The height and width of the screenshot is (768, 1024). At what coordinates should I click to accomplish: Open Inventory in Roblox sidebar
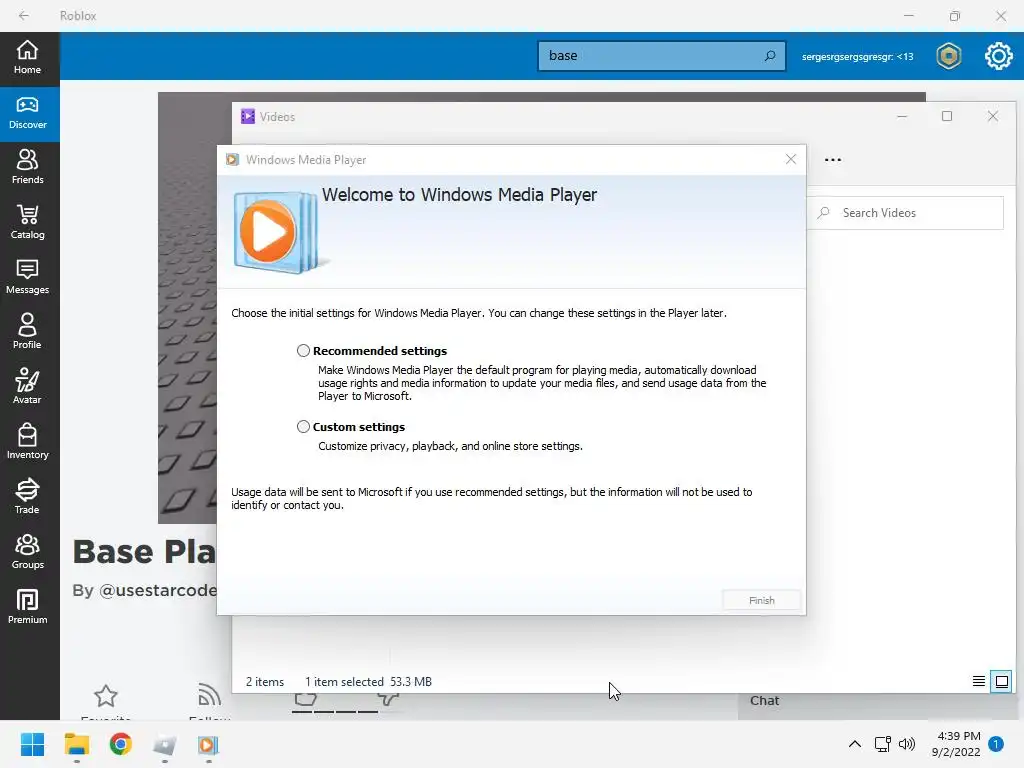tap(27, 442)
